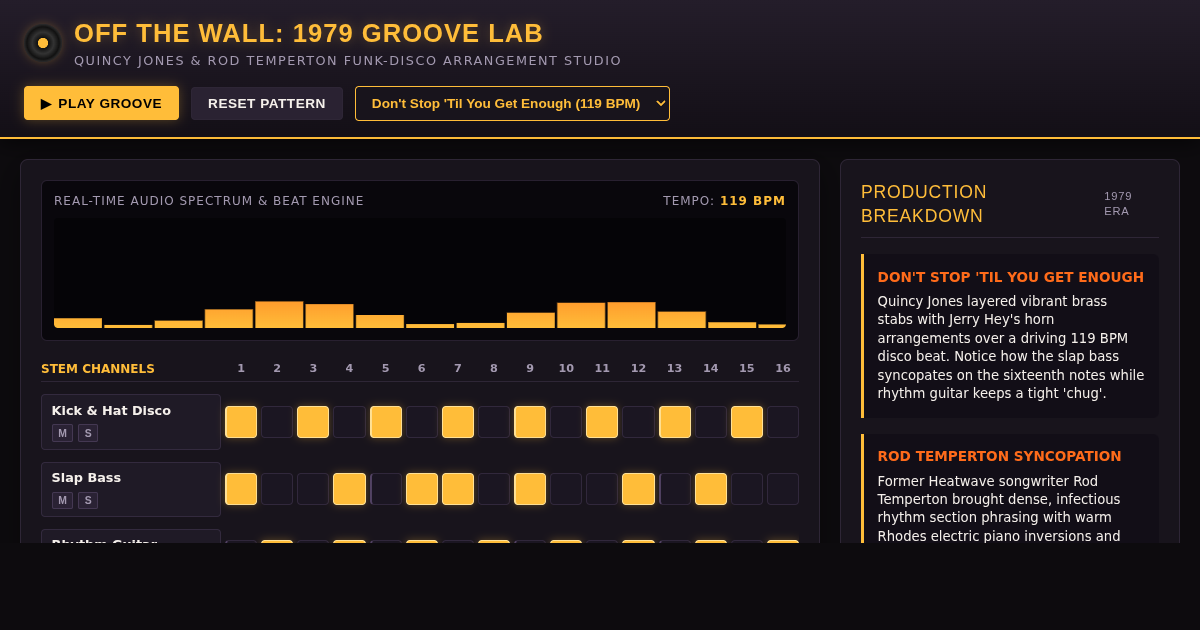Screen dimensions: 1200x630
Task: Toggle Kick & Hat Disco step 4
Action: [x=349, y=422]
